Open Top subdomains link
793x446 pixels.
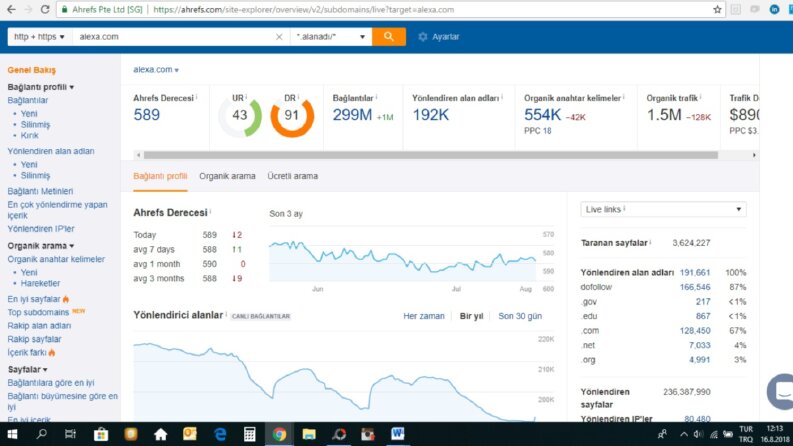38,312
